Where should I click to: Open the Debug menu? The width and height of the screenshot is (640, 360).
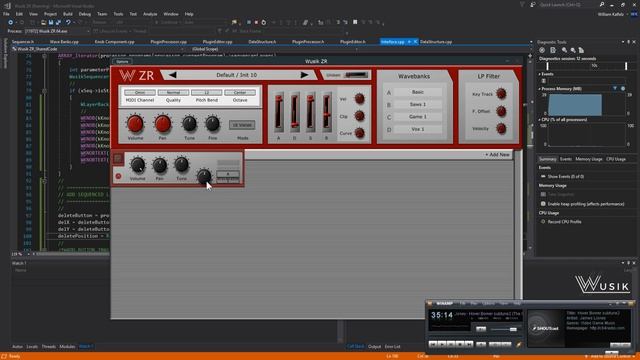[84, 14]
